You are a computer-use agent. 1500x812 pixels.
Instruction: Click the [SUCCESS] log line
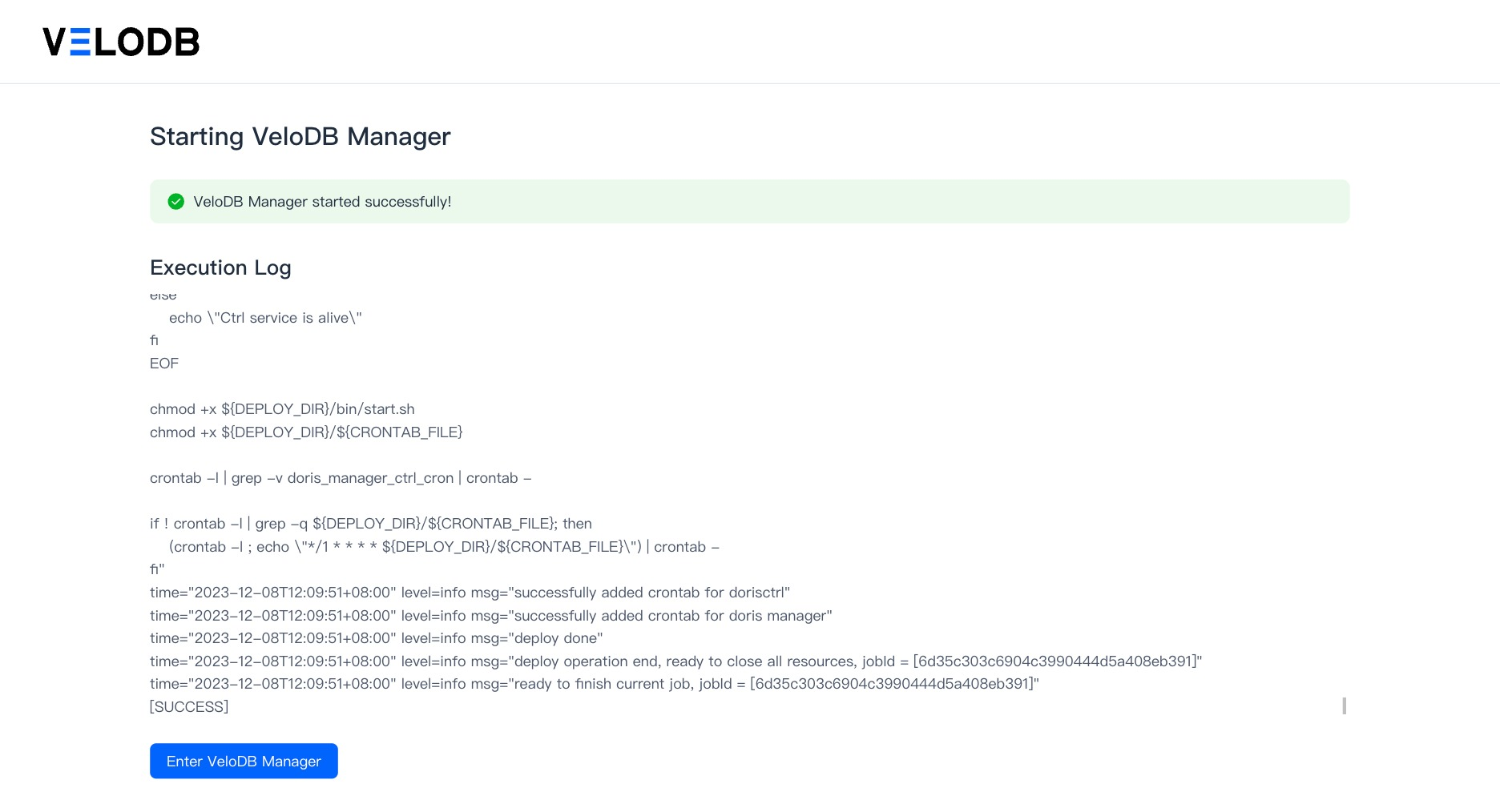click(x=189, y=707)
